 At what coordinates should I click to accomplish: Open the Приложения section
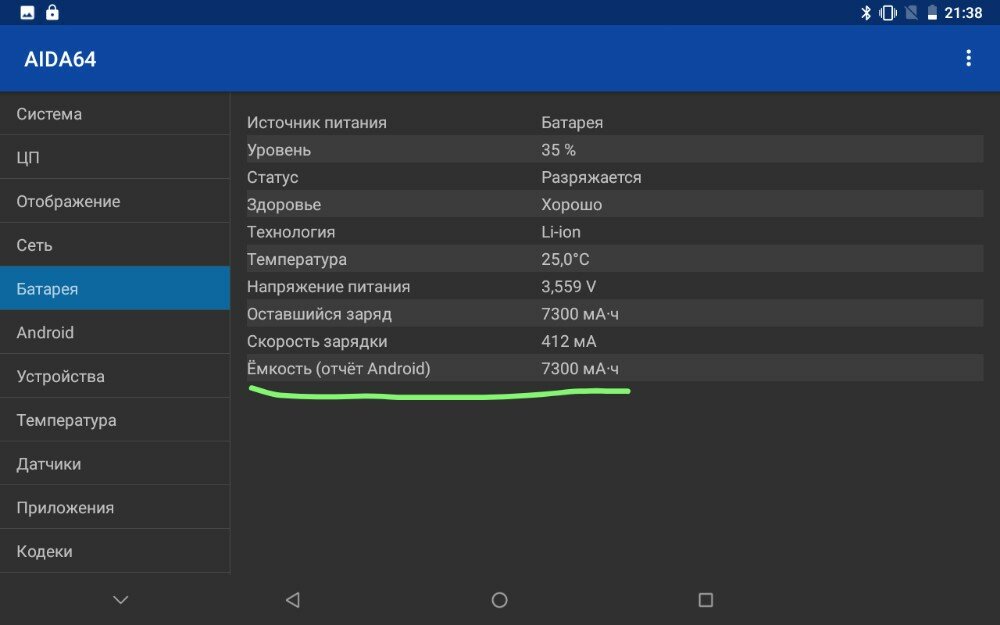[115, 507]
